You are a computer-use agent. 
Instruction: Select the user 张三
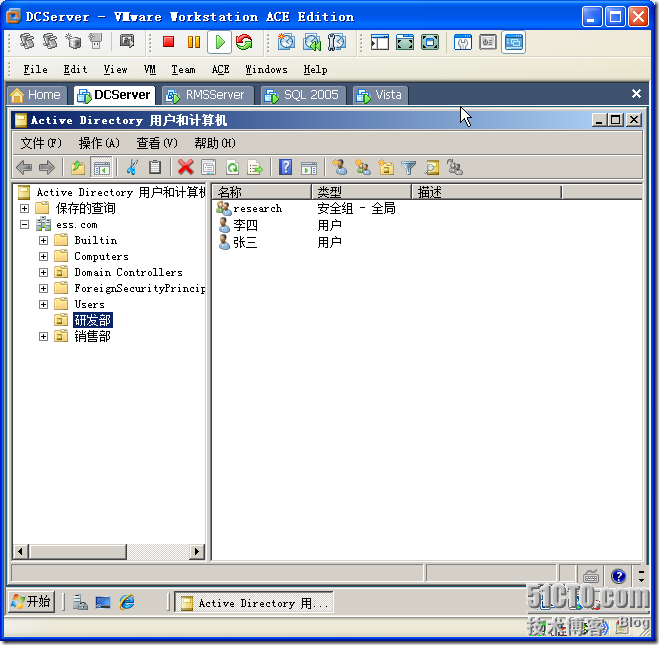pyautogui.click(x=238, y=242)
